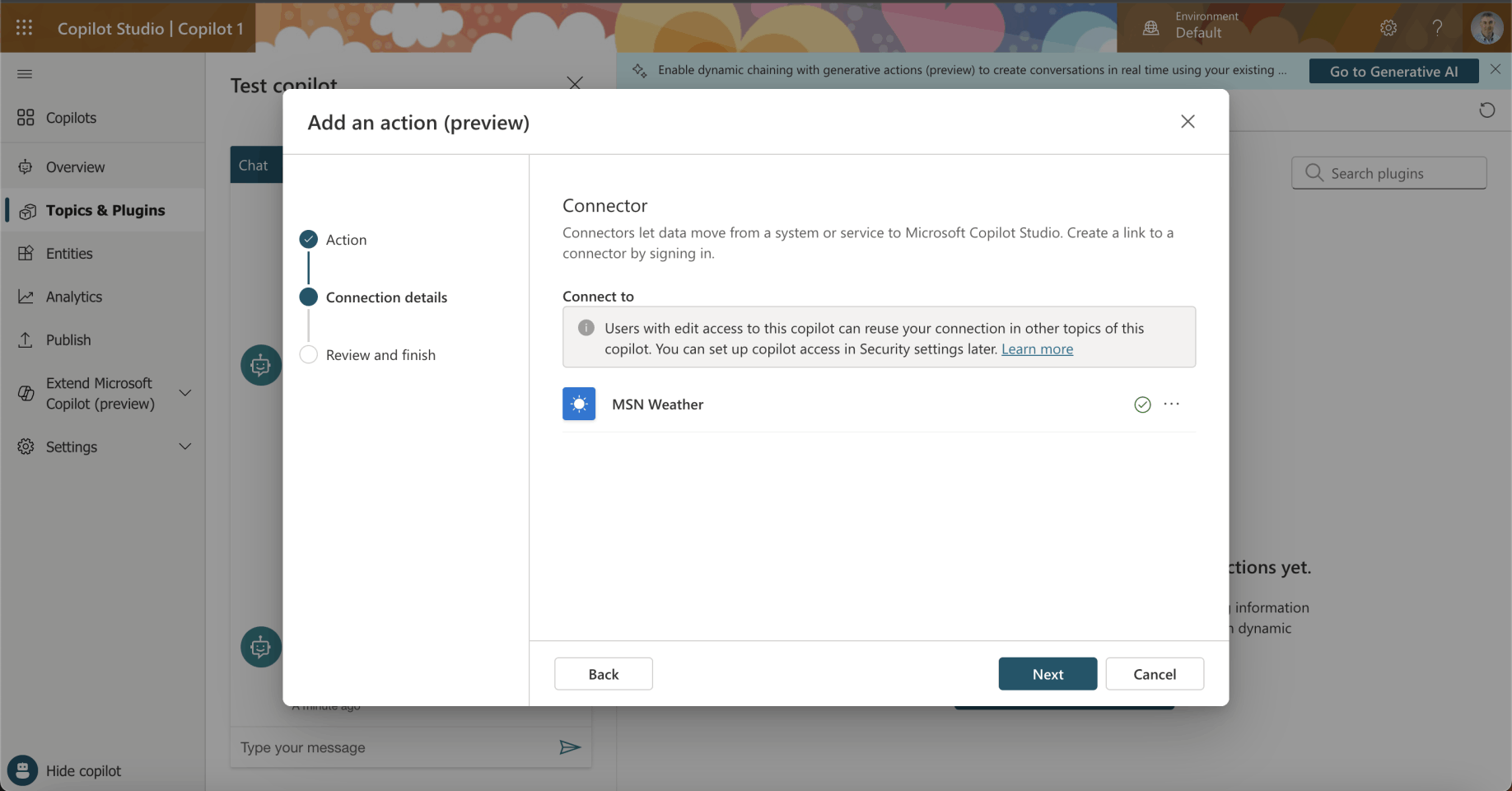Click the MSN Weather connected checkmark
The width and height of the screenshot is (1512, 791).
coord(1142,405)
